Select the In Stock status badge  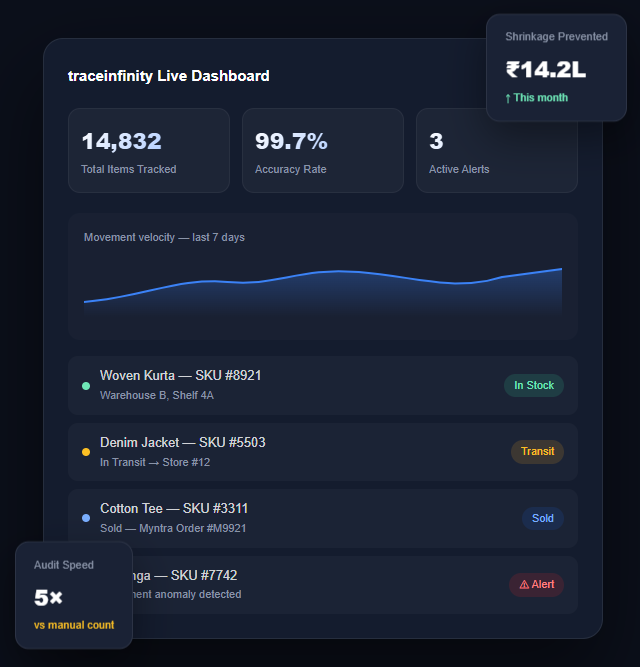[x=534, y=385]
